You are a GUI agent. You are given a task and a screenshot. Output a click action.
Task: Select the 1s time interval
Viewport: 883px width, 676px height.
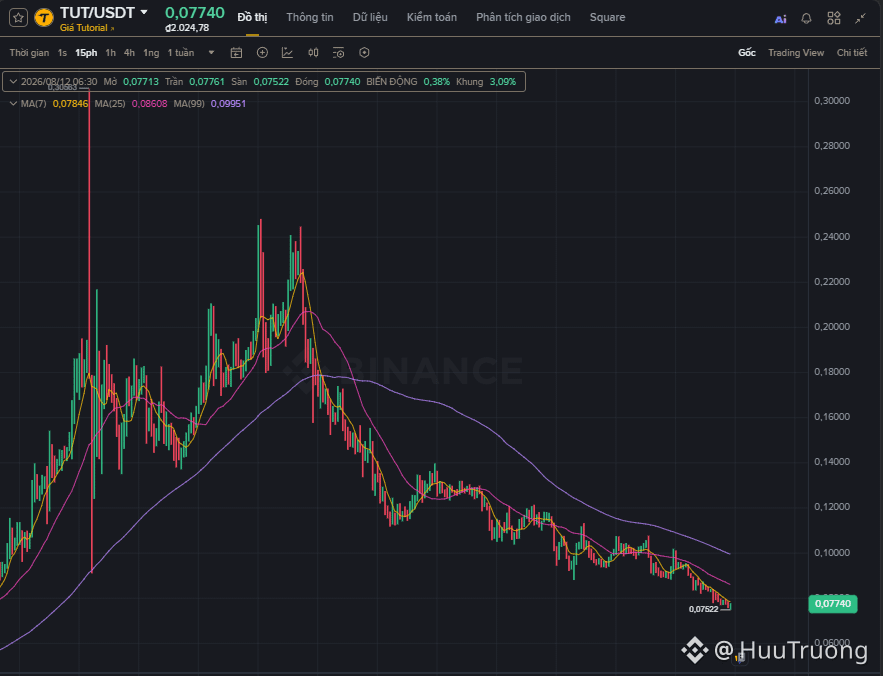pos(62,53)
